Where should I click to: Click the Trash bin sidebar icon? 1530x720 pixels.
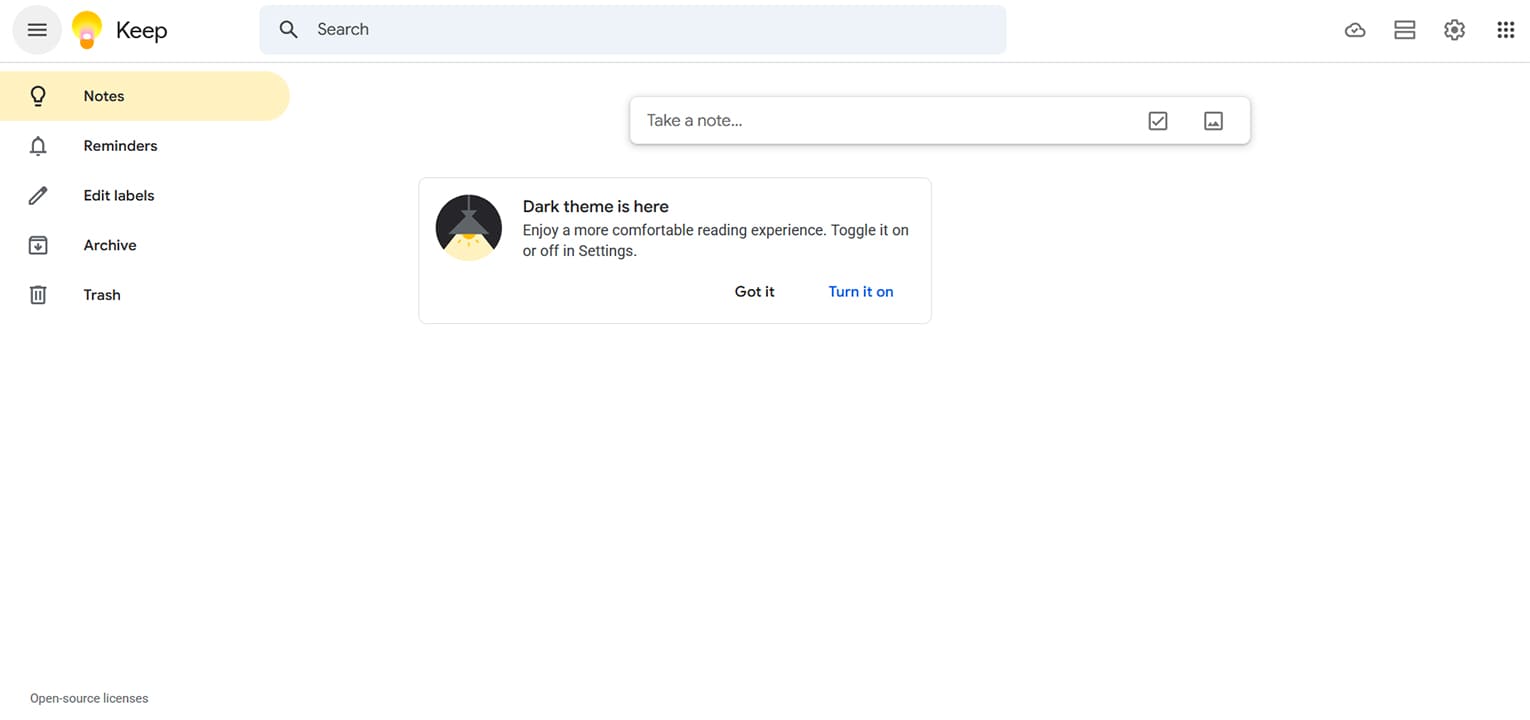[x=38, y=295]
